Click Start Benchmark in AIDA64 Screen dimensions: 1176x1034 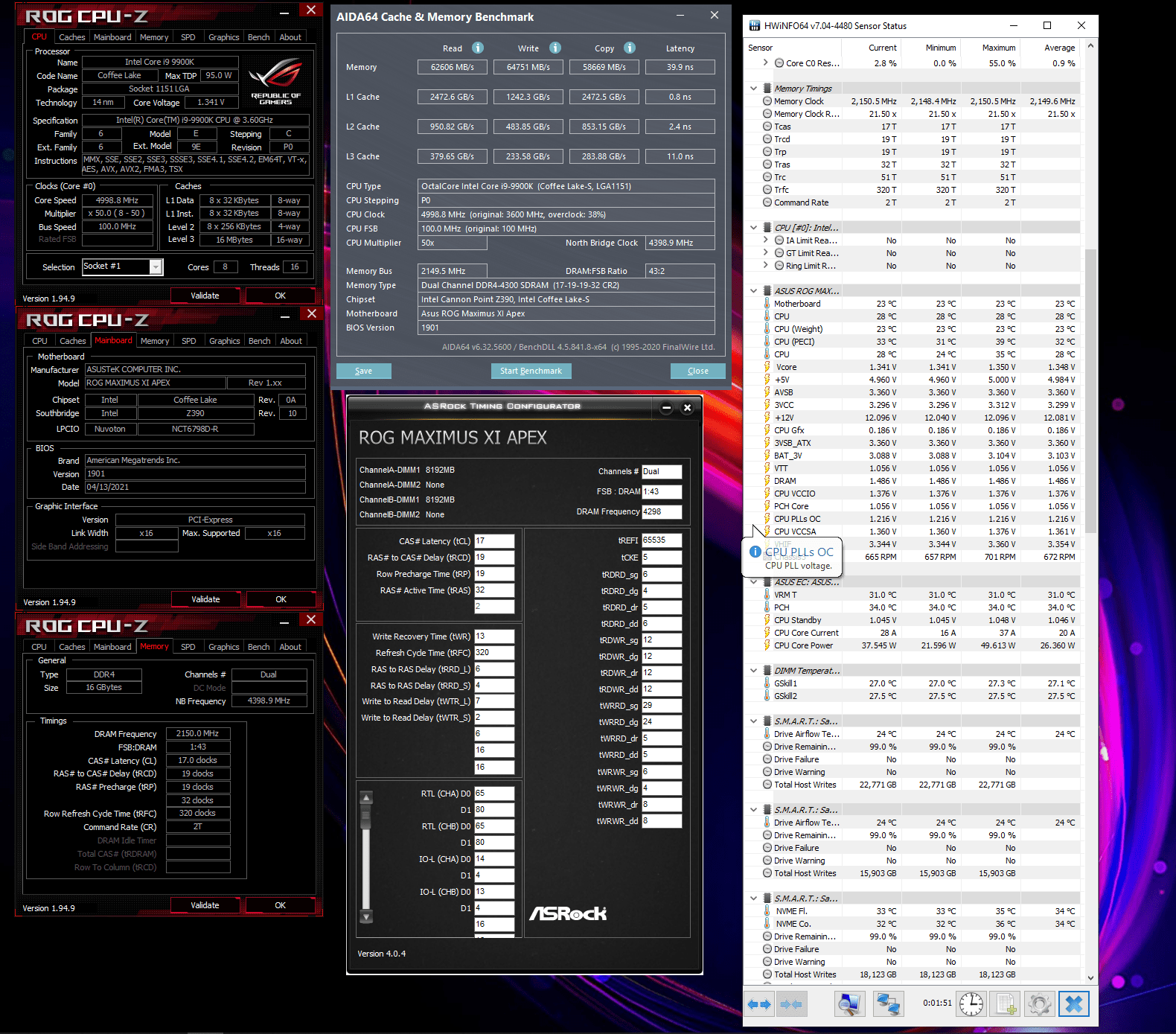coord(531,371)
